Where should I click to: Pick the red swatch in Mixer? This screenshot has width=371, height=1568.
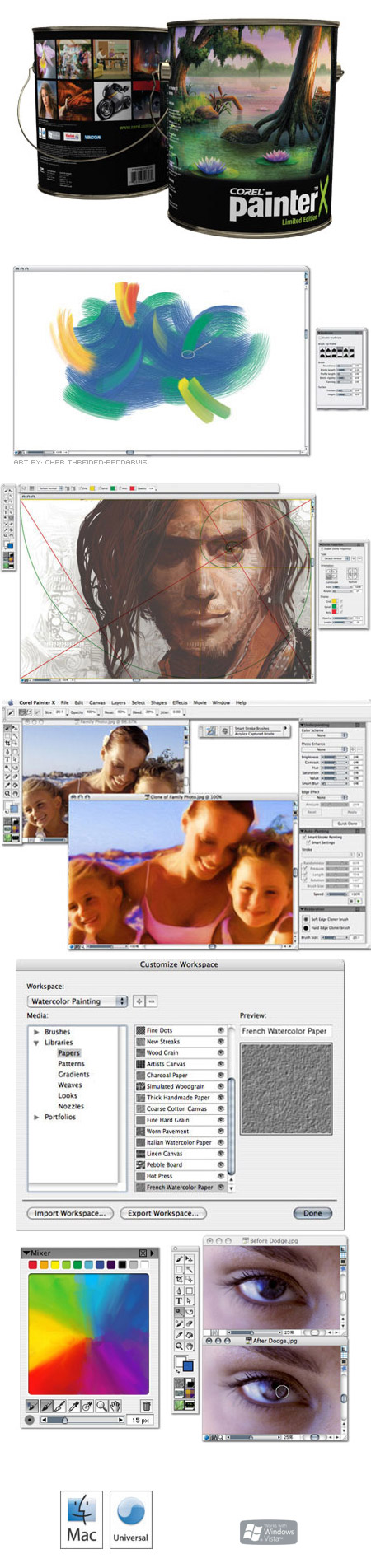[33, 1264]
